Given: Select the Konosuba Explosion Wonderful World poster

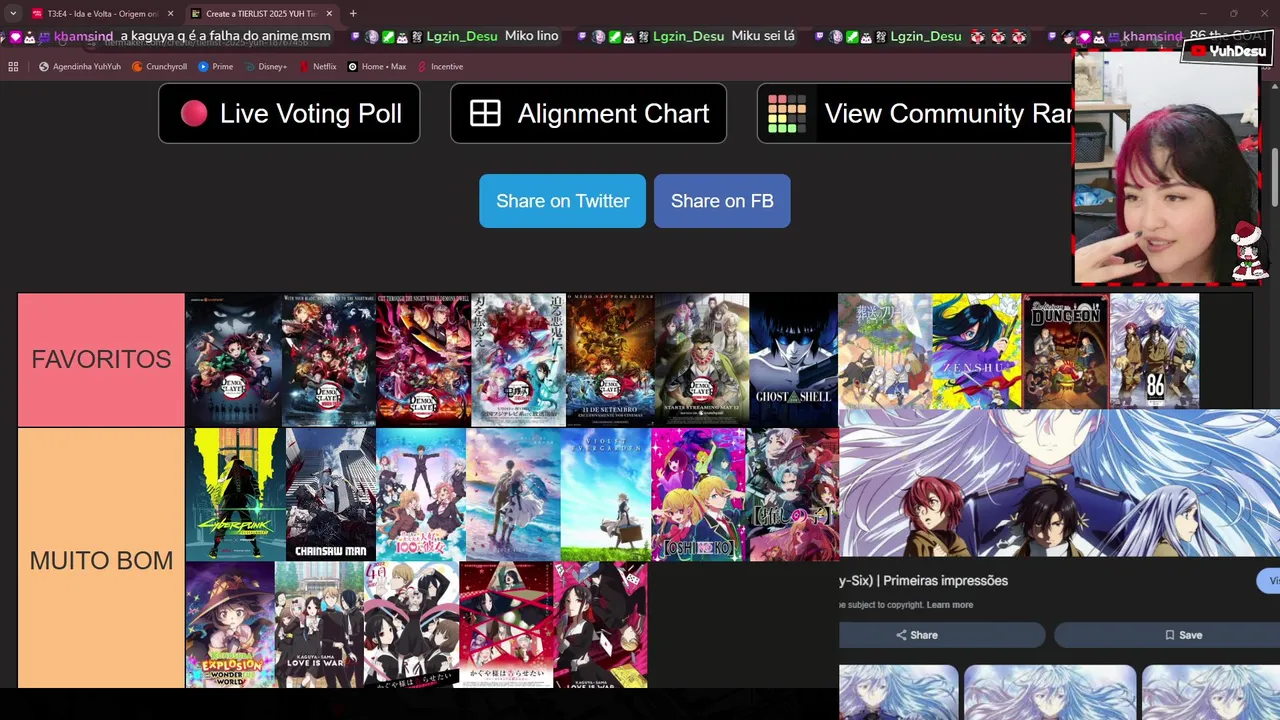Looking at the screenshot, I should [x=230, y=625].
